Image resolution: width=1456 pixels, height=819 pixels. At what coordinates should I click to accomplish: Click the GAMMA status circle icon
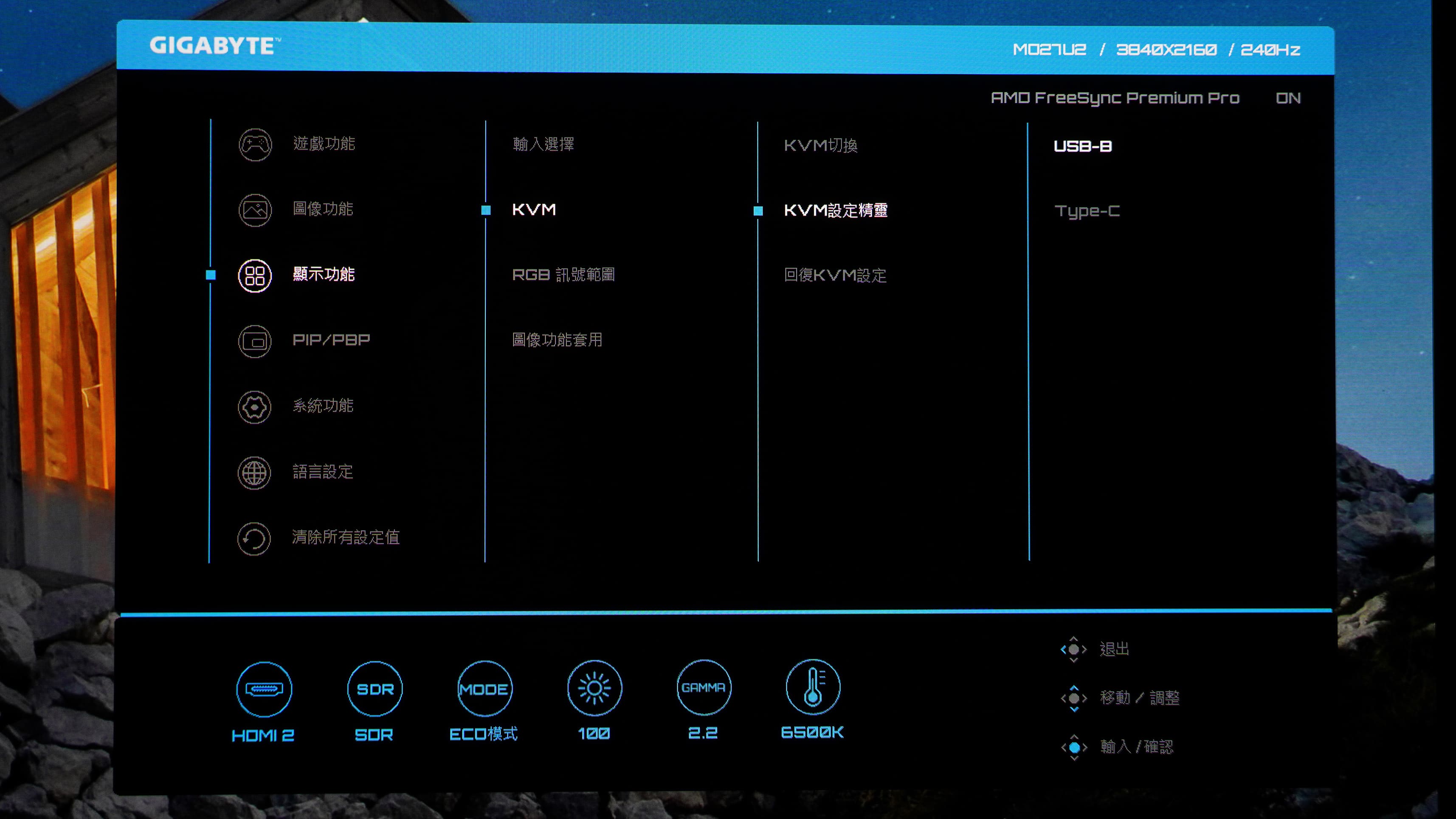[704, 687]
